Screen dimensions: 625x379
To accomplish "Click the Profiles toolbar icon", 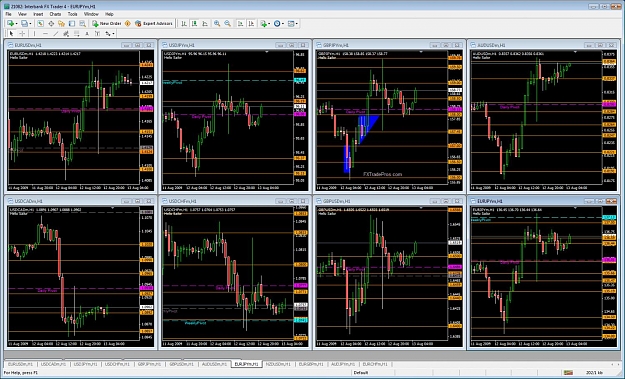I will click(24, 24).
